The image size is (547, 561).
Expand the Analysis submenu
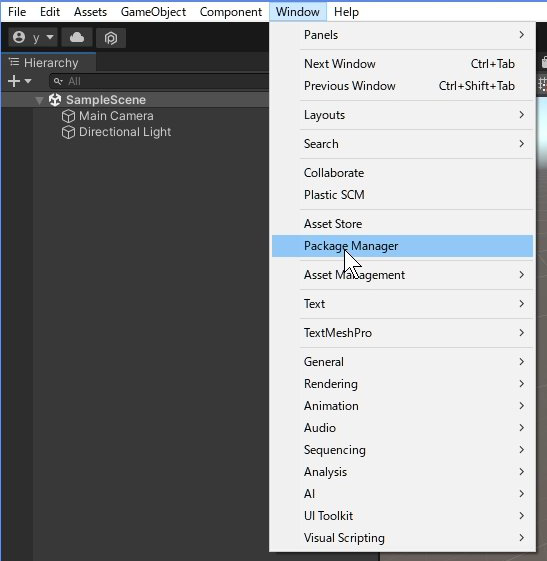[x=402, y=472]
